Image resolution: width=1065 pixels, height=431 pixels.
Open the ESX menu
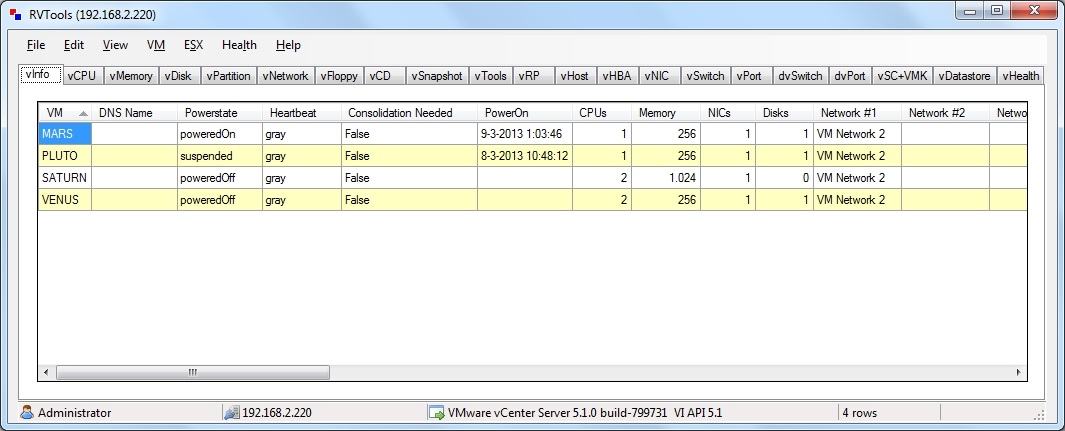tap(193, 45)
